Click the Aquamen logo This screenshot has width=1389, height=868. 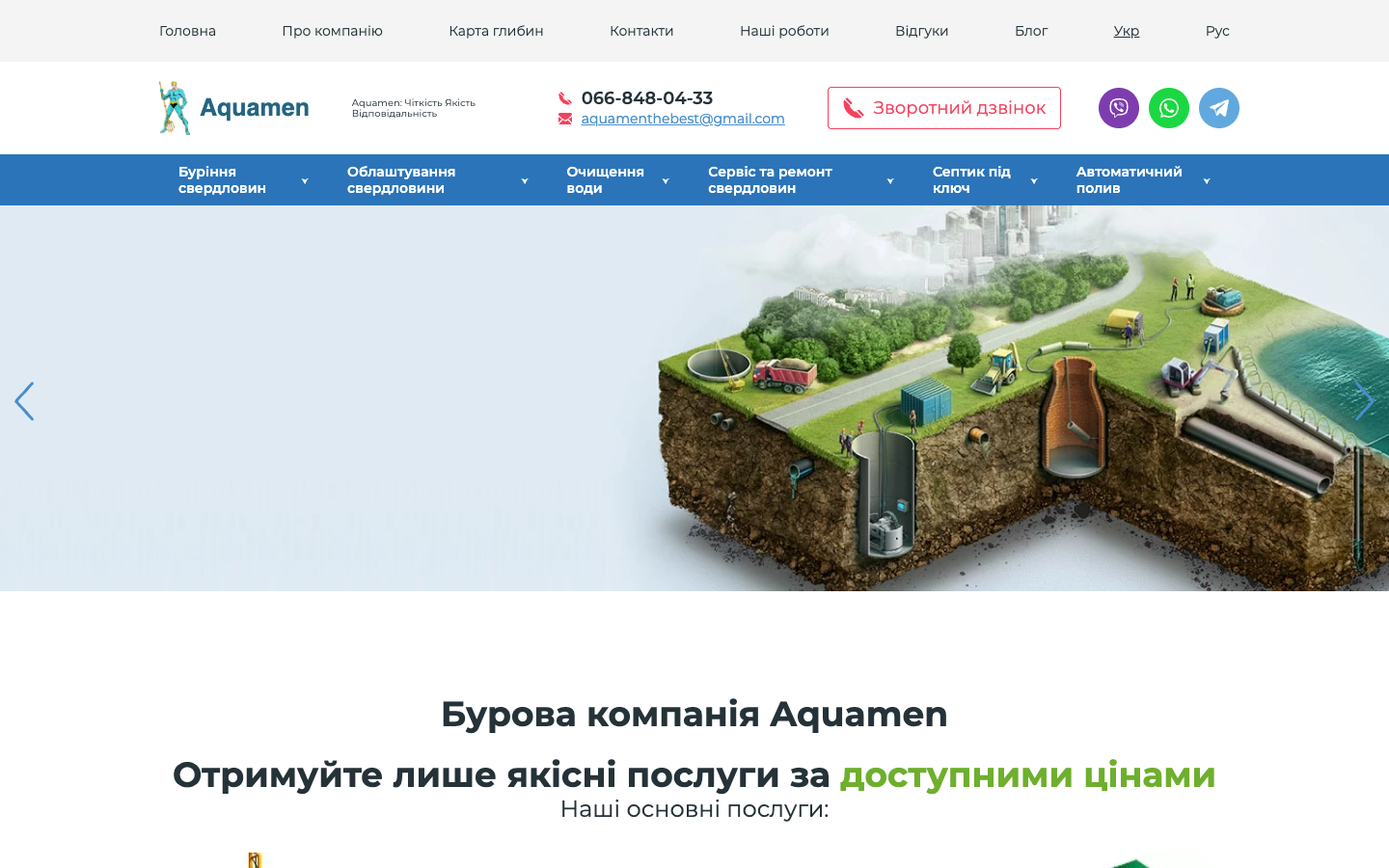234,108
